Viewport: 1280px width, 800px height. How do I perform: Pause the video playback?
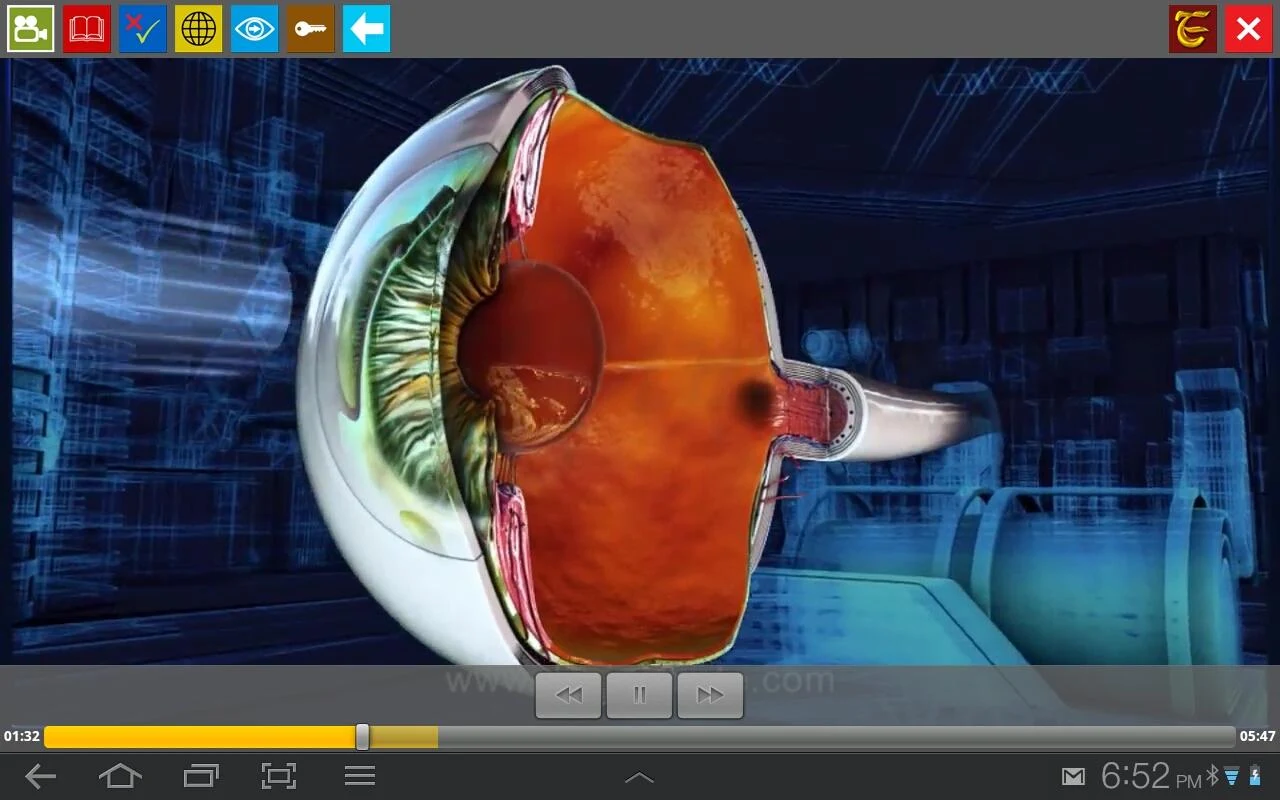639,695
